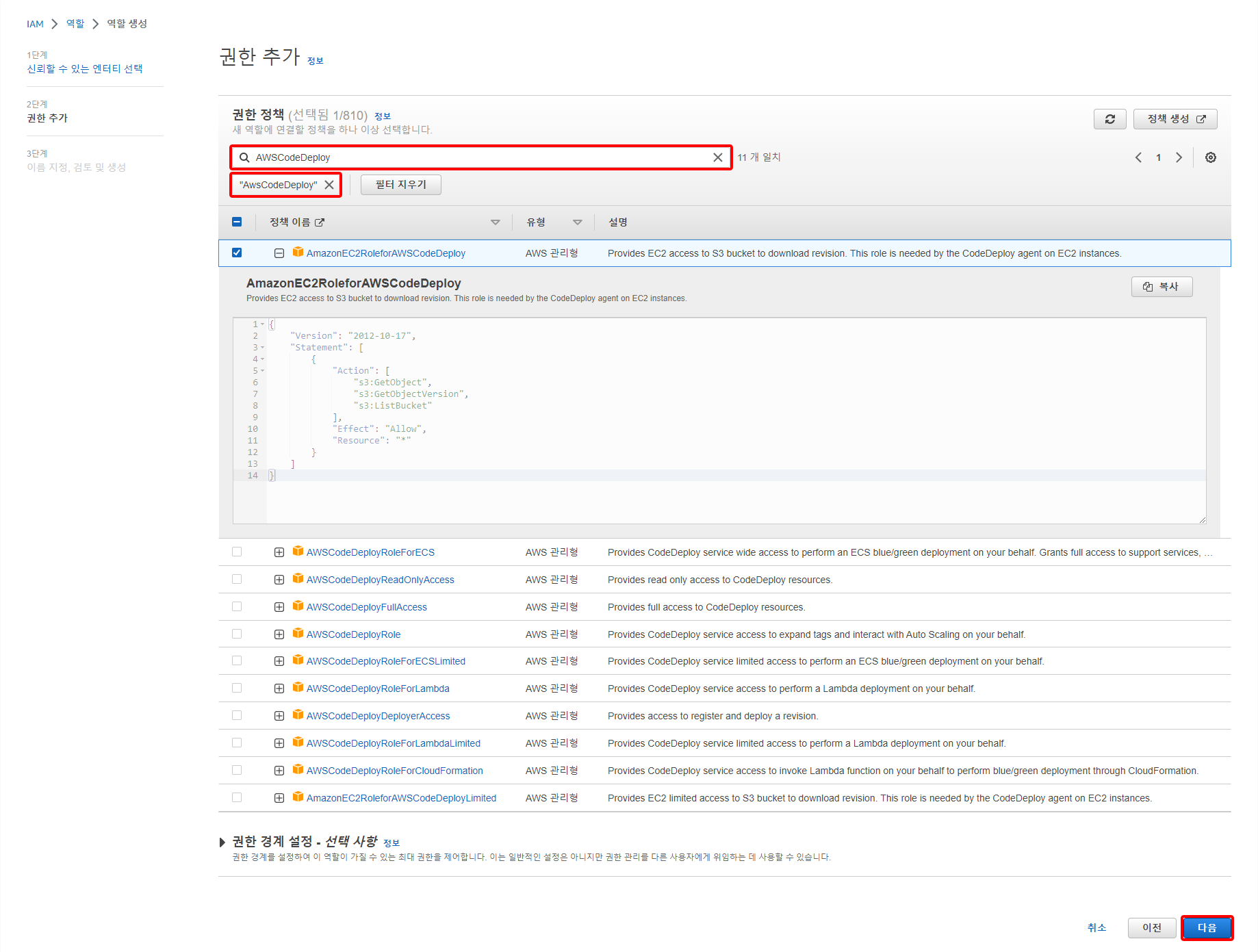The image size is (1258, 952).
Task: Open AWSCodeDeployRoleForECS policy link
Action: [370, 552]
